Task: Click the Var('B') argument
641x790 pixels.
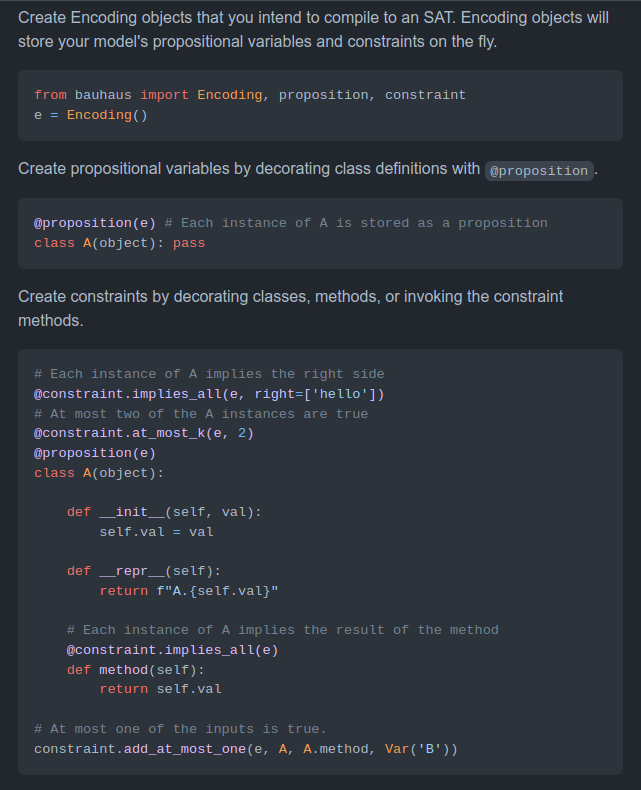Action: (x=417, y=749)
